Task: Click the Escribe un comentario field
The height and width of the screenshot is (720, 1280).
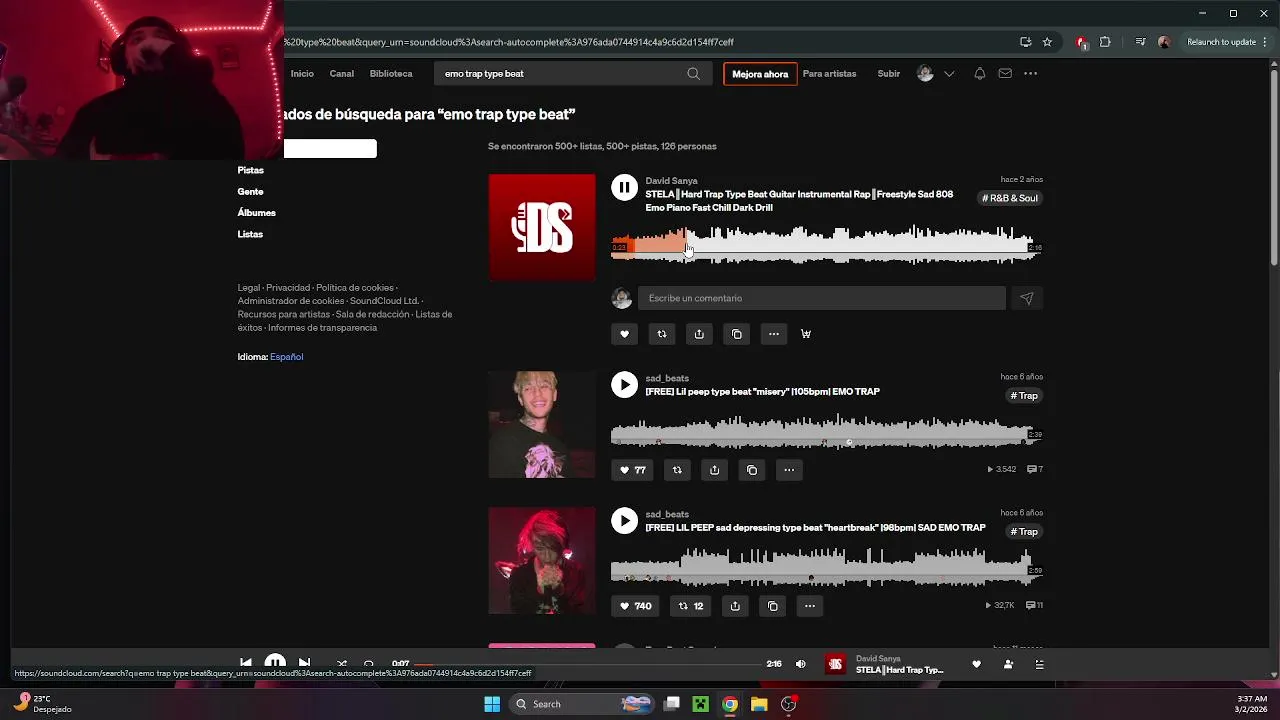Action: click(x=822, y=298)
